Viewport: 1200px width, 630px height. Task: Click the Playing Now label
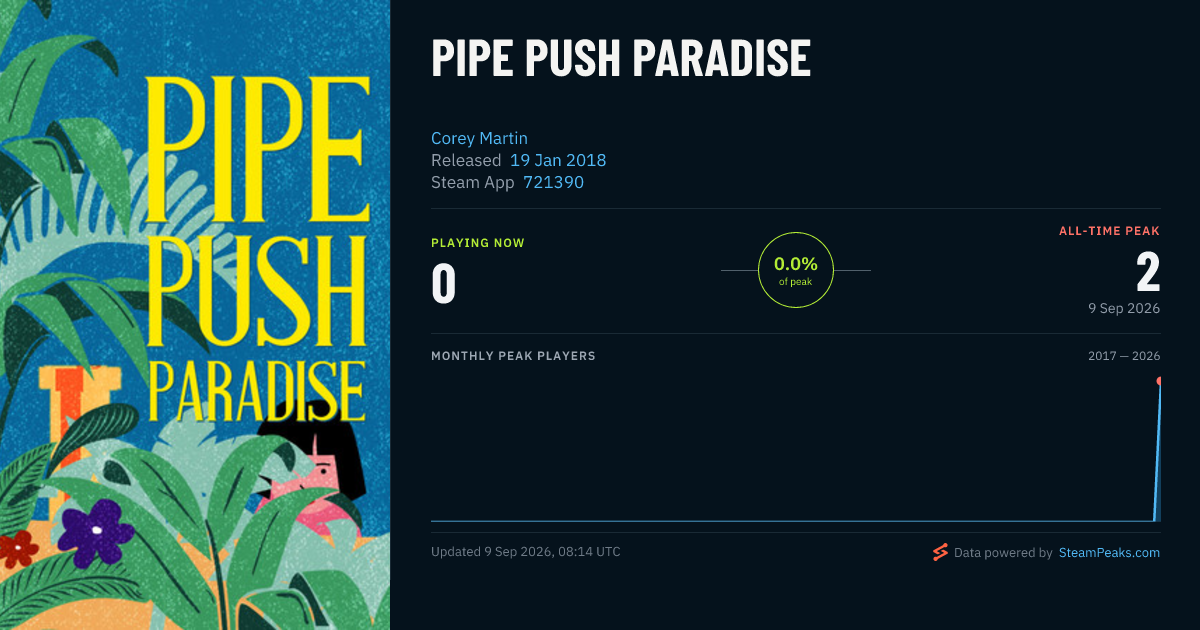pyautogui.click(x=478, y=243)
